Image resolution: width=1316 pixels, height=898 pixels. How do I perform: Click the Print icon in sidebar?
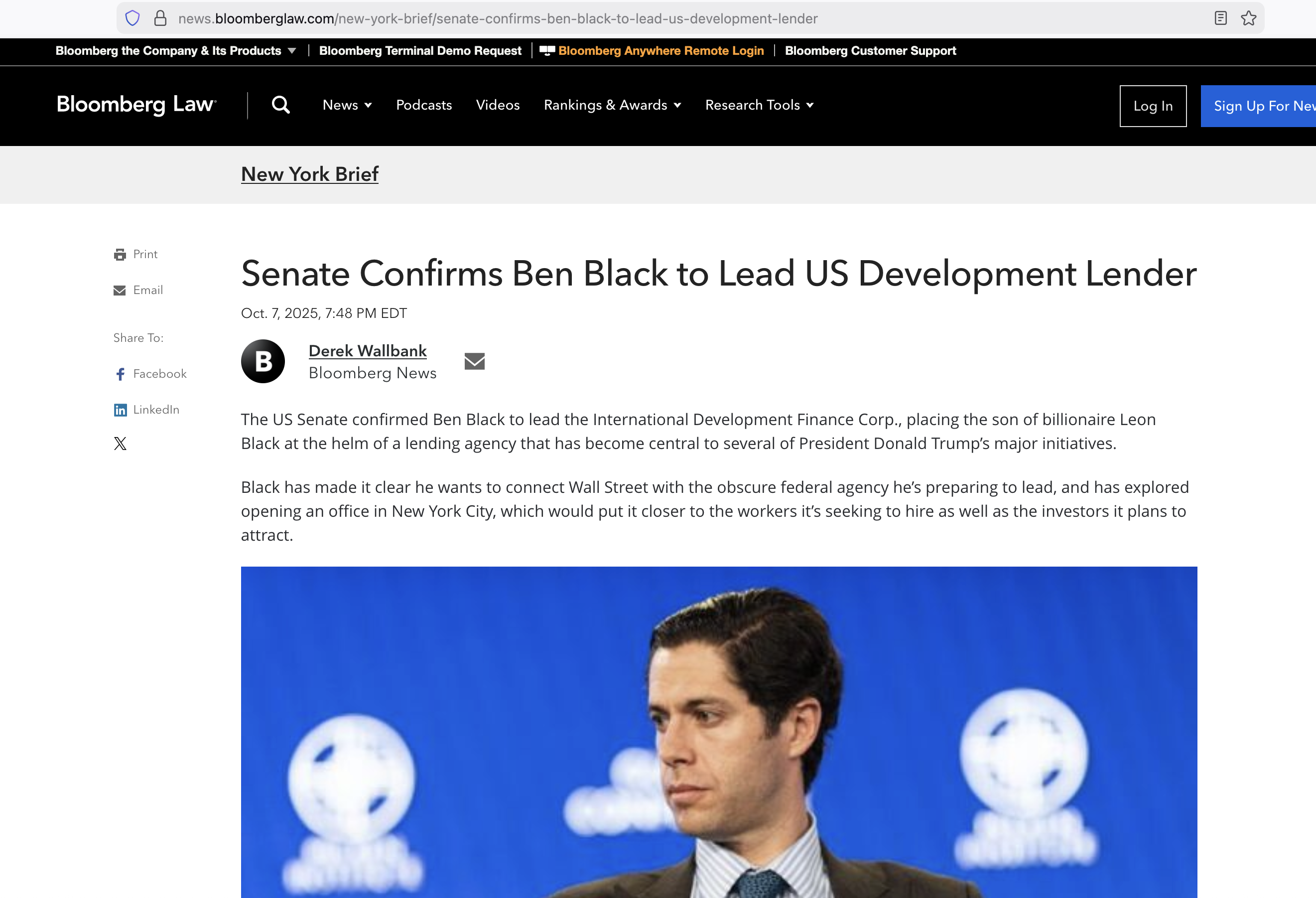tap(120, 254)
